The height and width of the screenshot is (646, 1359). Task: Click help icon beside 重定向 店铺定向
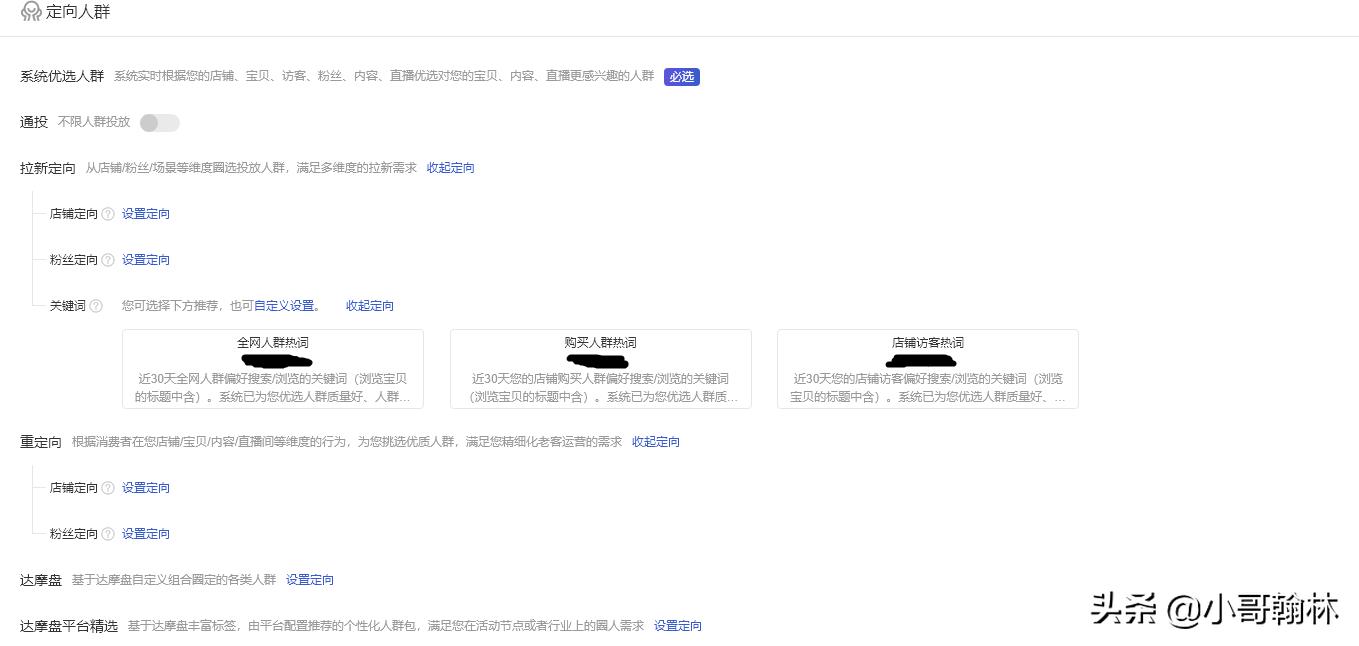(x=108, y=488)
